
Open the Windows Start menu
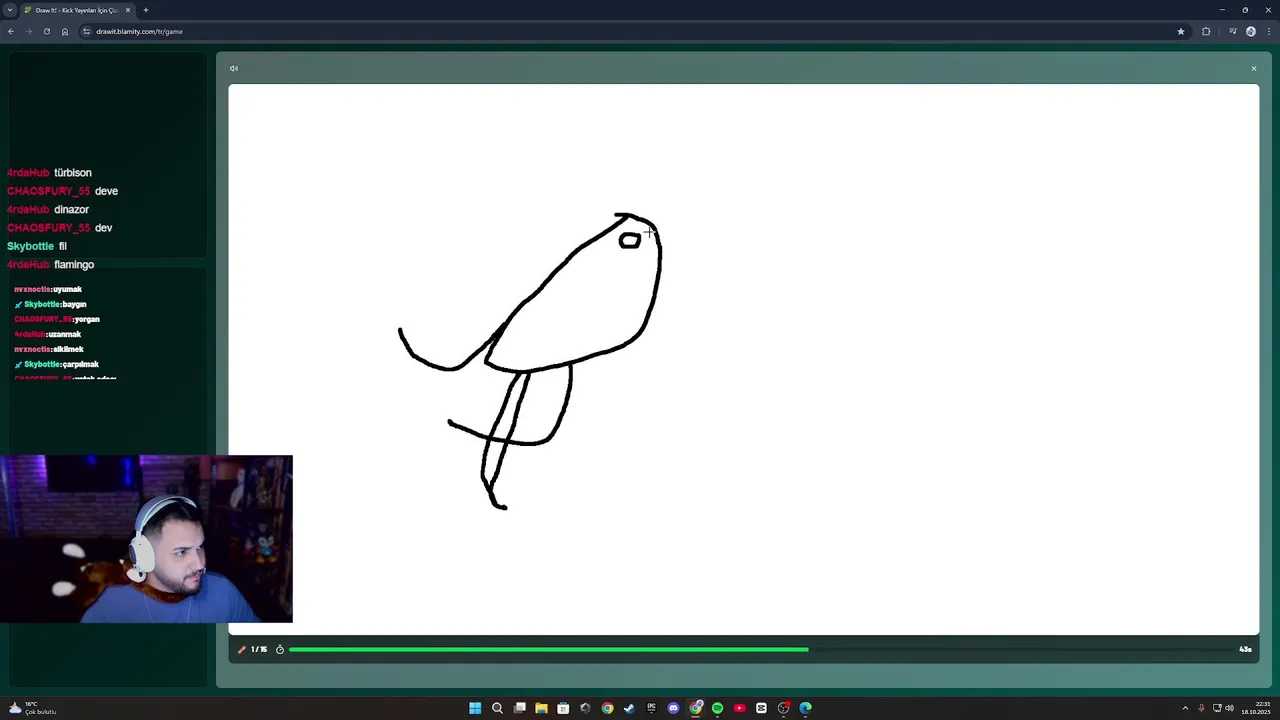click(x=475, y=708)
